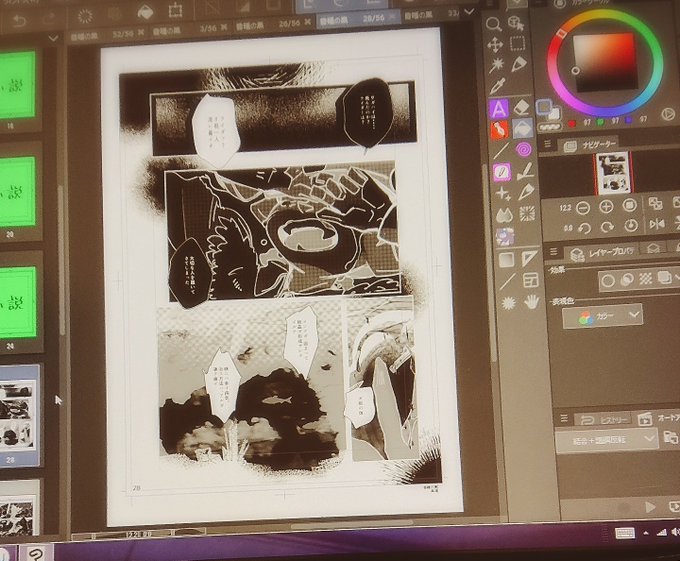Close the 26/56 document tab
The height and width of the screenshot is (561, 680).
307,22
